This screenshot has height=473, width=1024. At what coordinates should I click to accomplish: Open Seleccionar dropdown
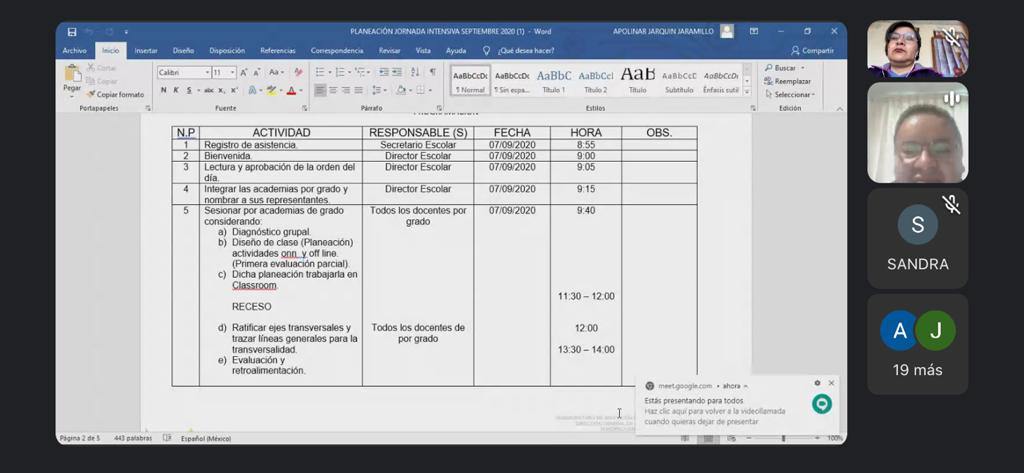click(x=790, y=94)
